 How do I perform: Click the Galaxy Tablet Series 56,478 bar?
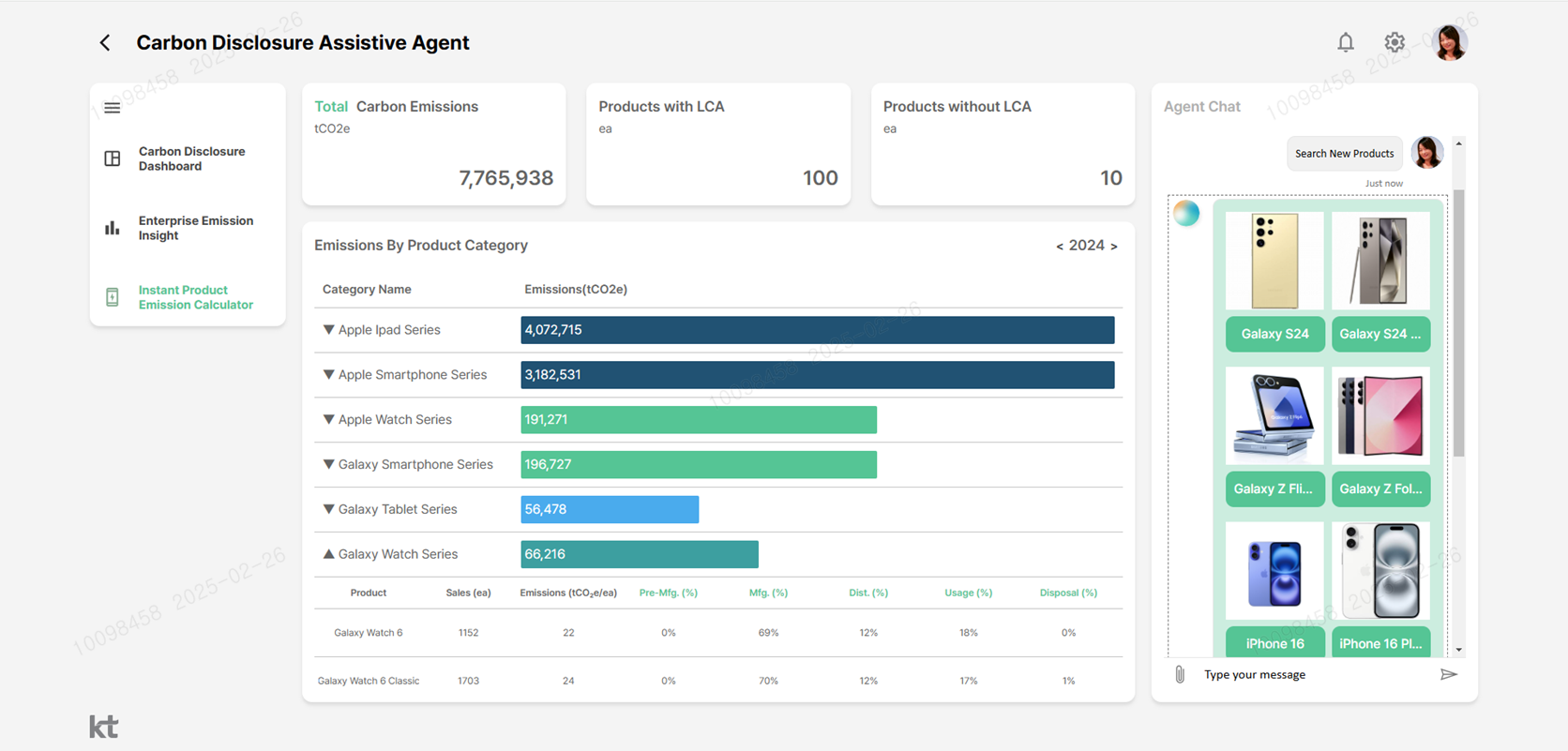610,510
